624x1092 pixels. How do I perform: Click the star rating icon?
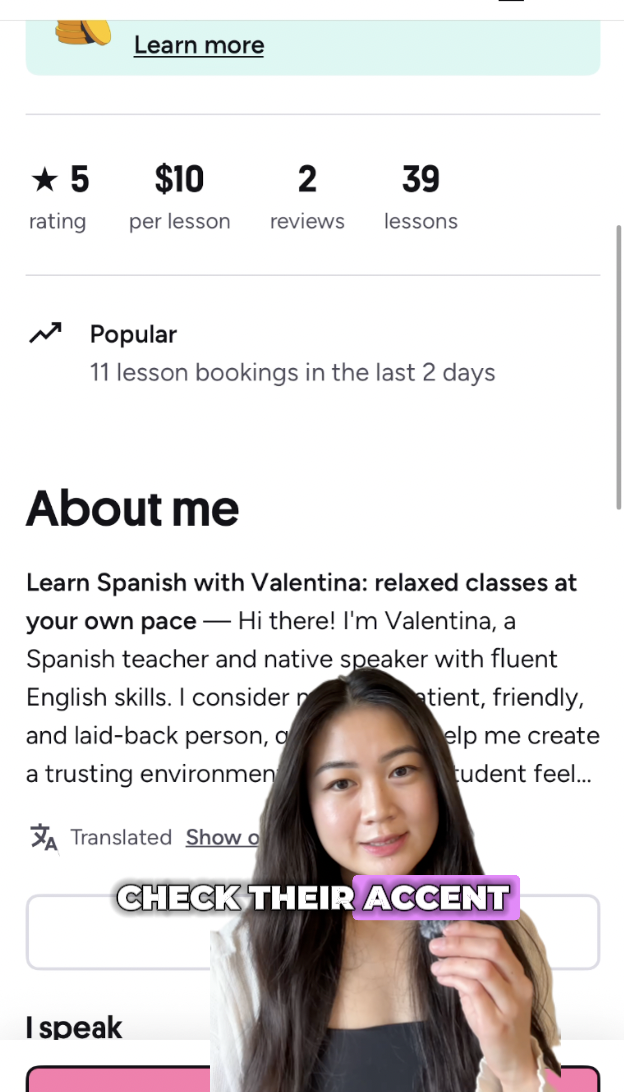point(45,180)
